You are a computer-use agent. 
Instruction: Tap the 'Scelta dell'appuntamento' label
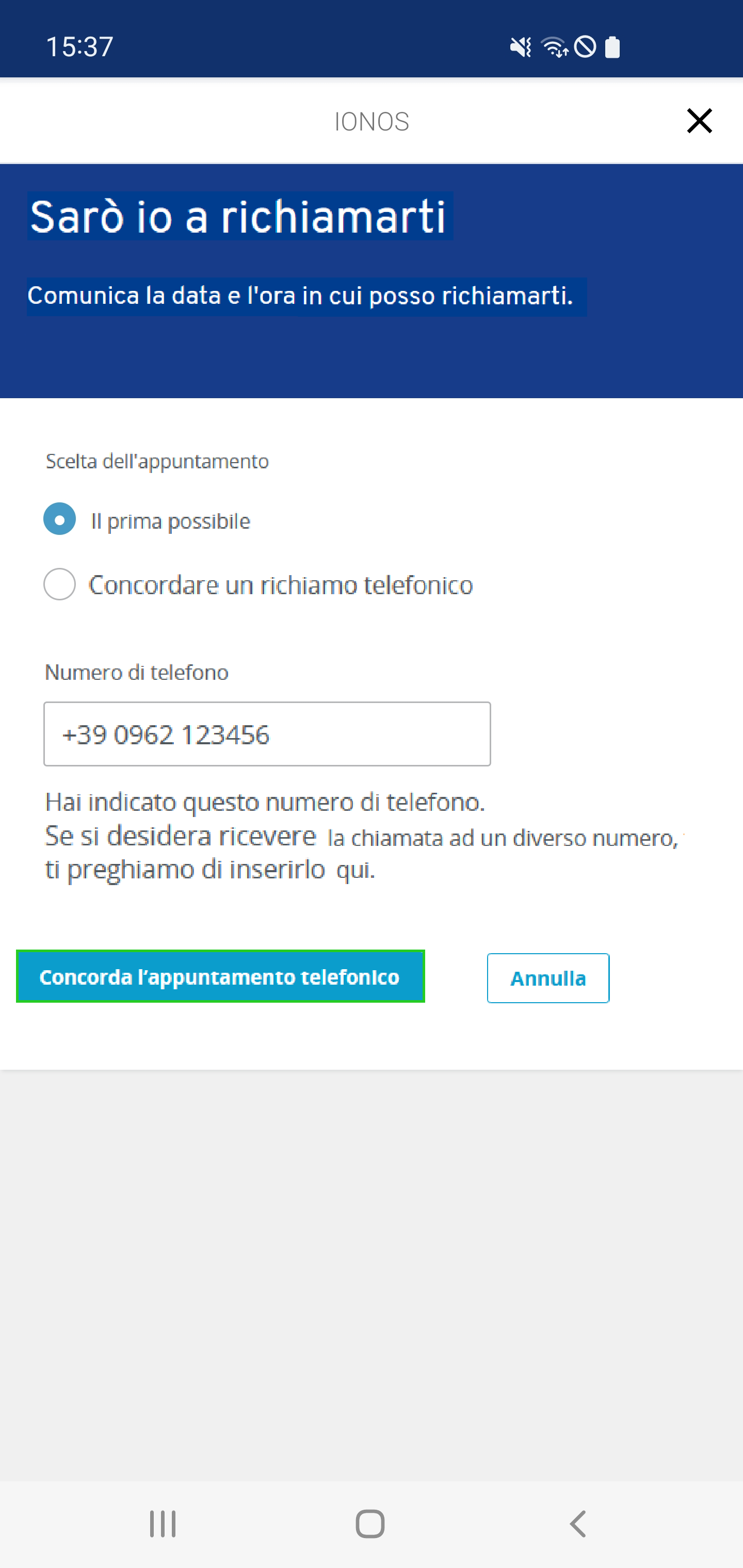point(157,462)
